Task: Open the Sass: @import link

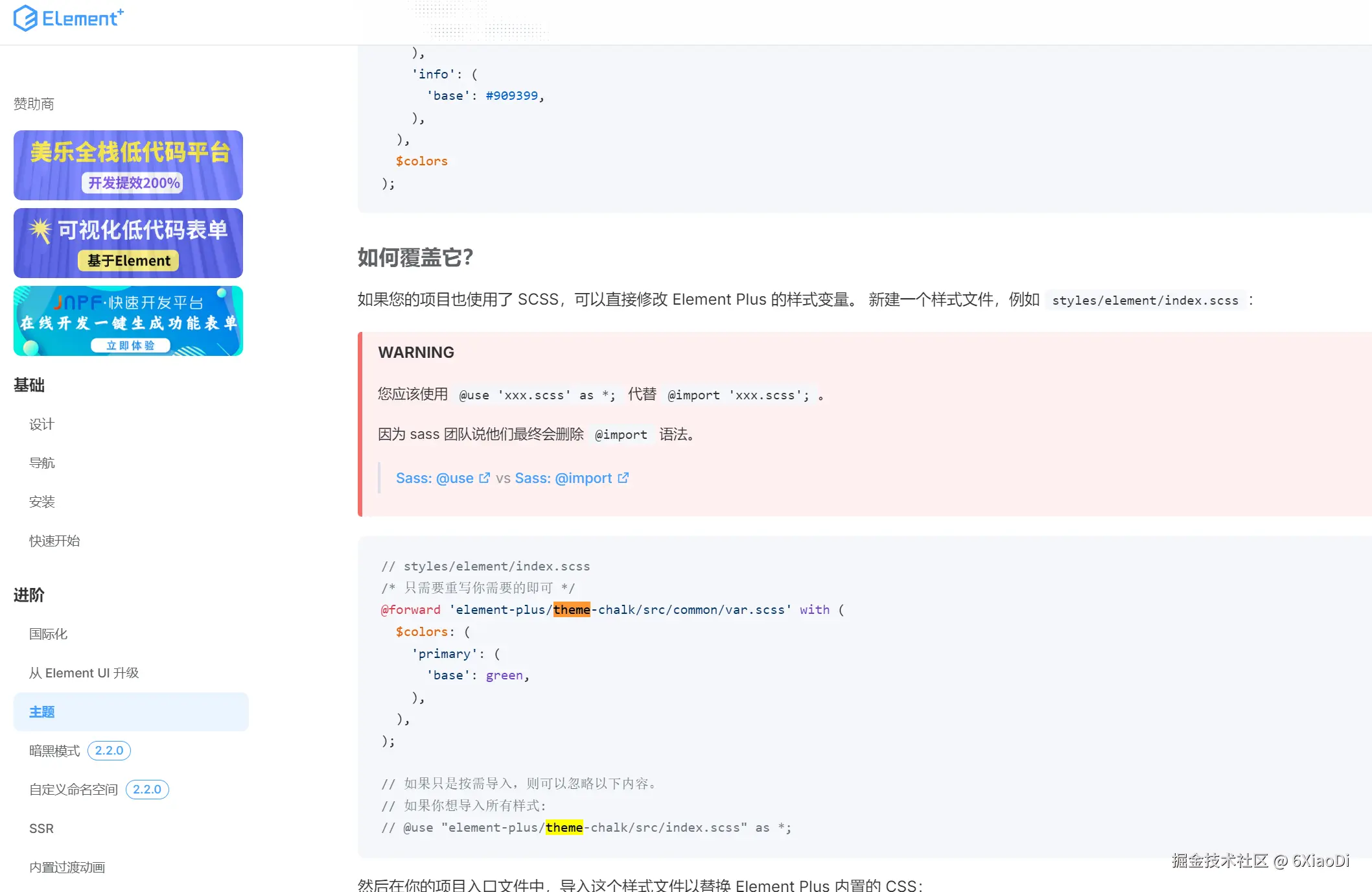Action: 563,478
